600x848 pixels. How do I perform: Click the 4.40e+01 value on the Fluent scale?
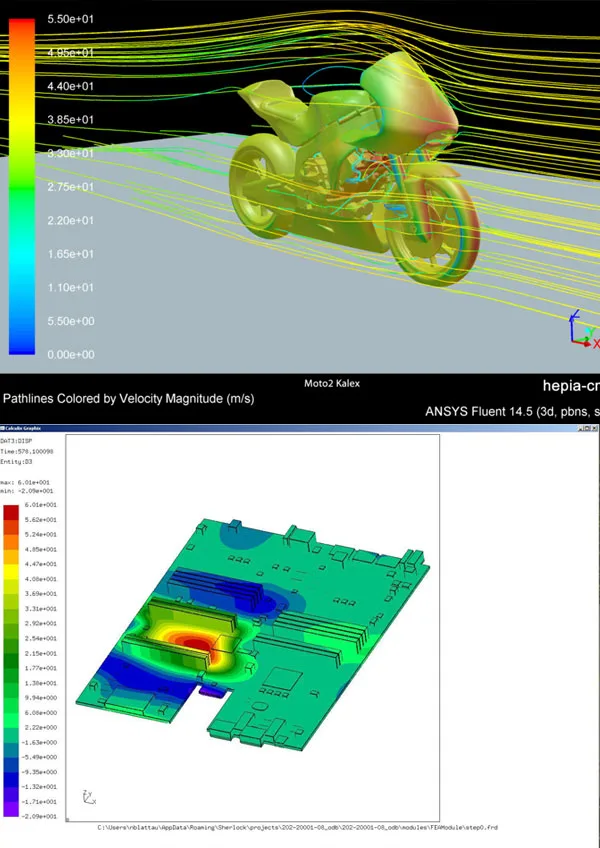click(70, 86)
